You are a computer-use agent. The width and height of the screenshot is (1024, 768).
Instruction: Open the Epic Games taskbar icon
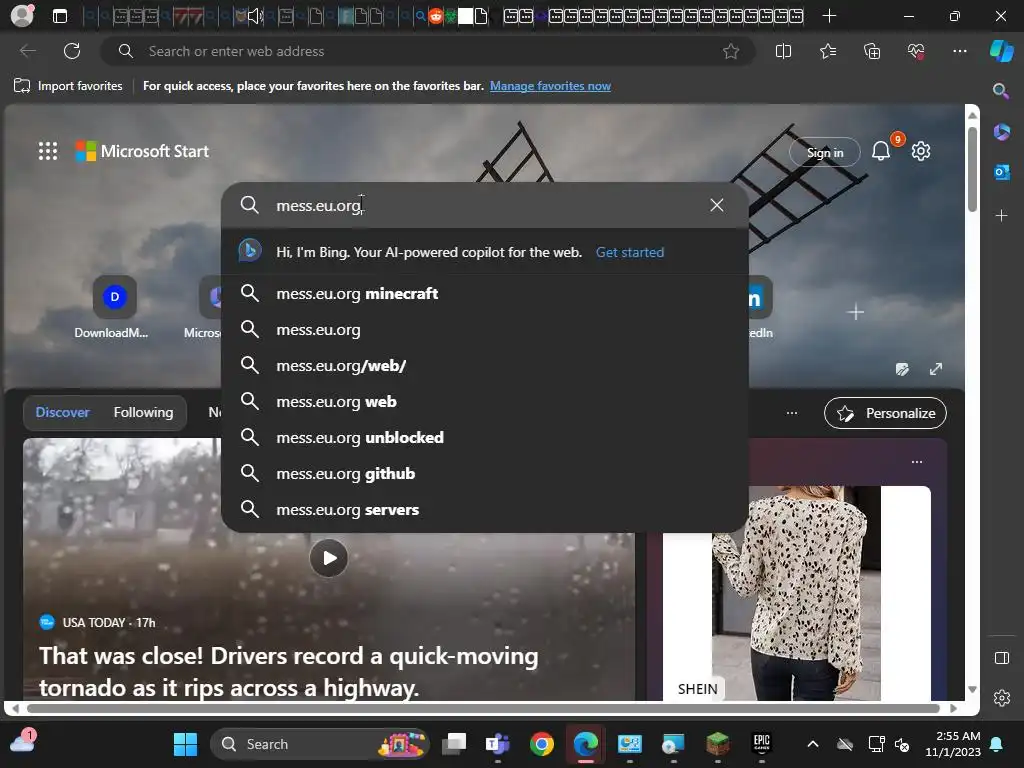(761, 744)
